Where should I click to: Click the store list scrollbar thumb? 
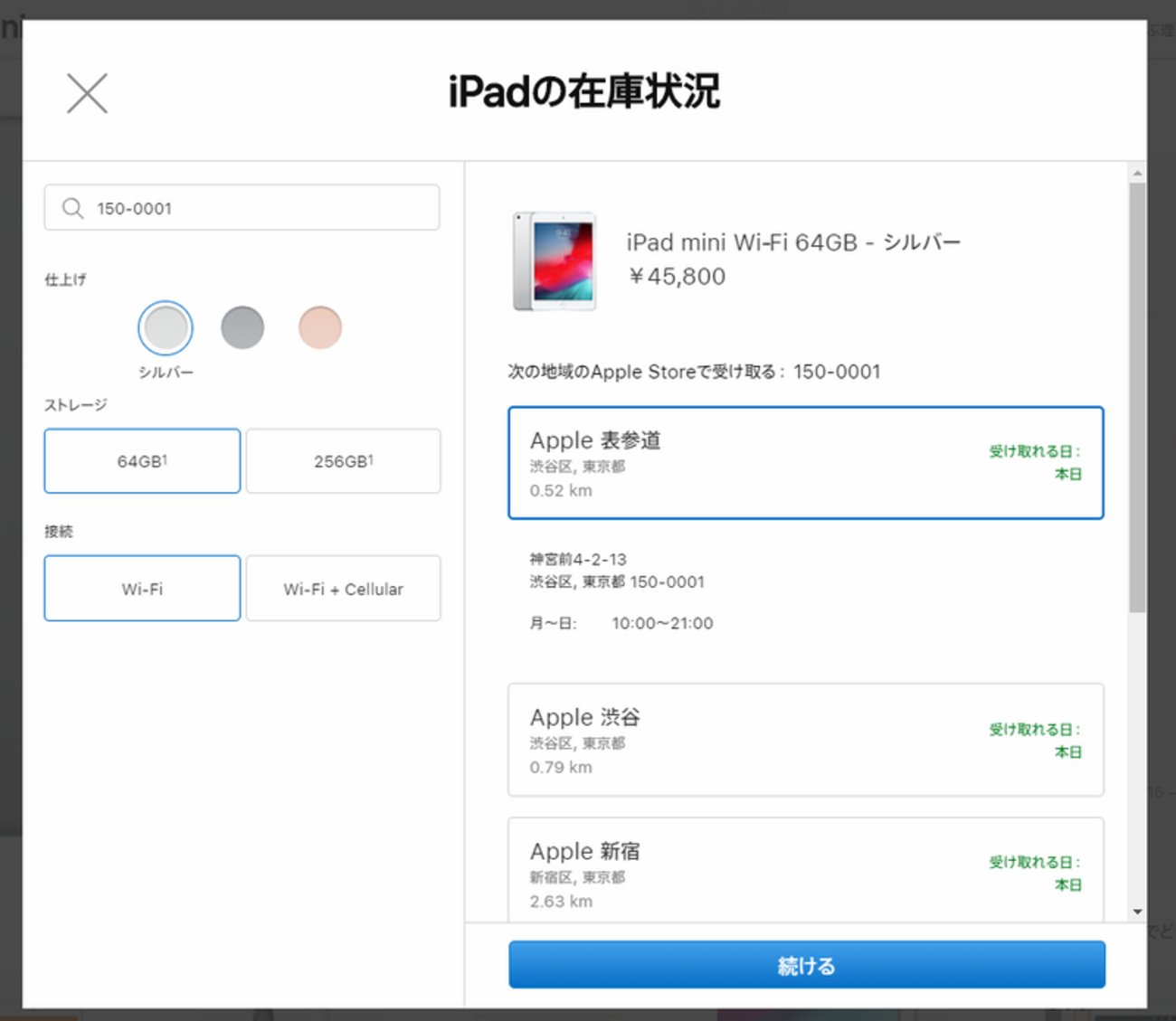(1137, 398)
